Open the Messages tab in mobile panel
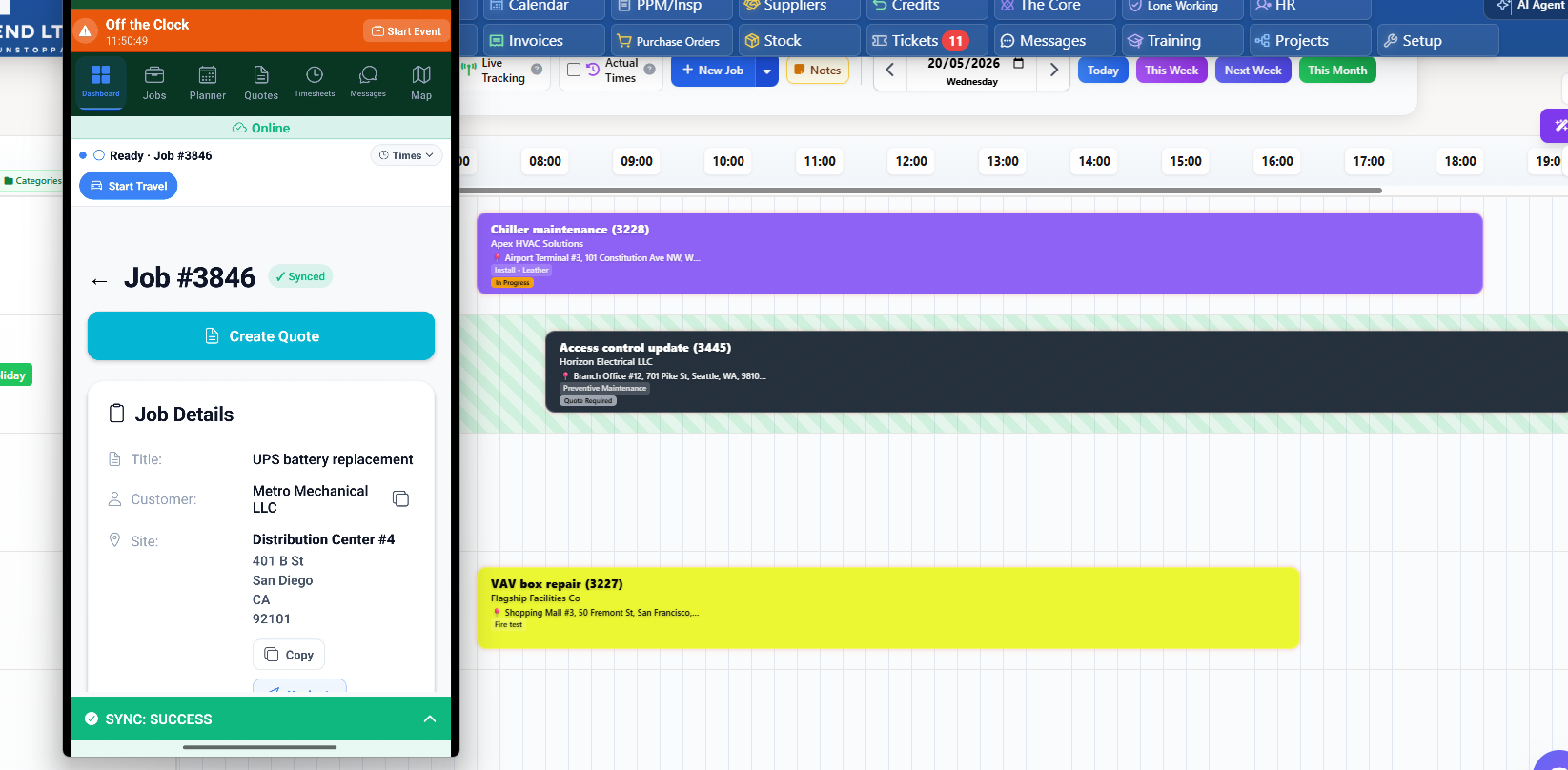 [x=368, y=82]
